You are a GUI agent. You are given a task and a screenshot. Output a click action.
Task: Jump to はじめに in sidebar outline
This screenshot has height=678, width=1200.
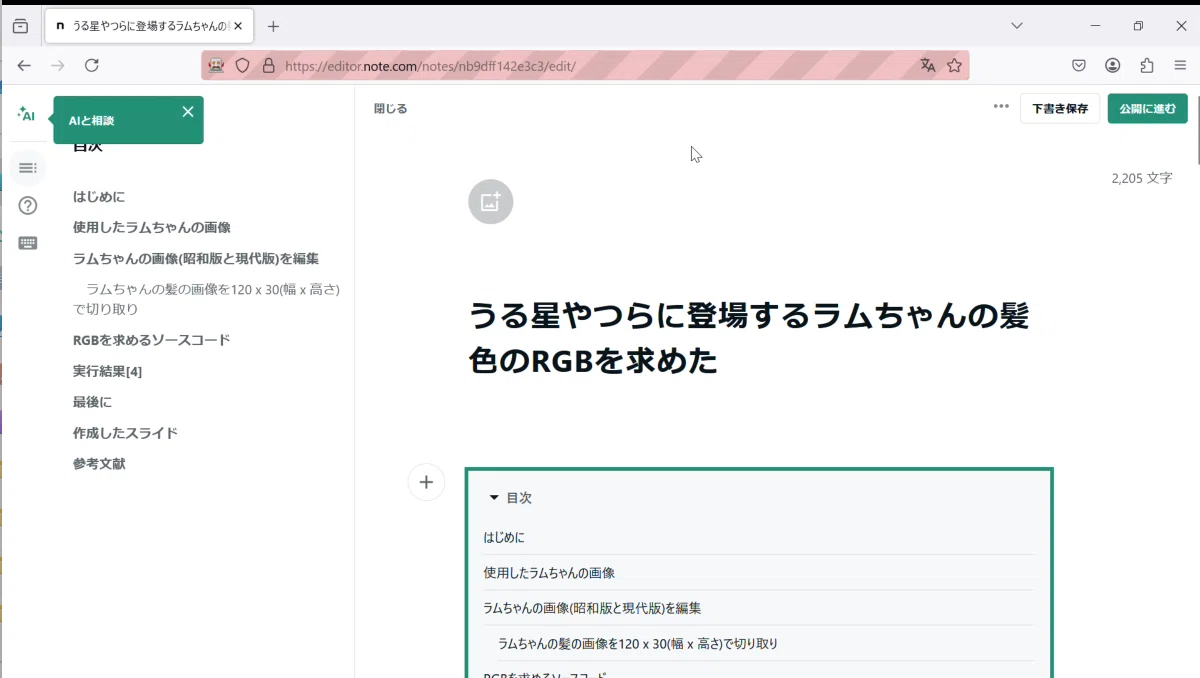[x=99, y=197]
